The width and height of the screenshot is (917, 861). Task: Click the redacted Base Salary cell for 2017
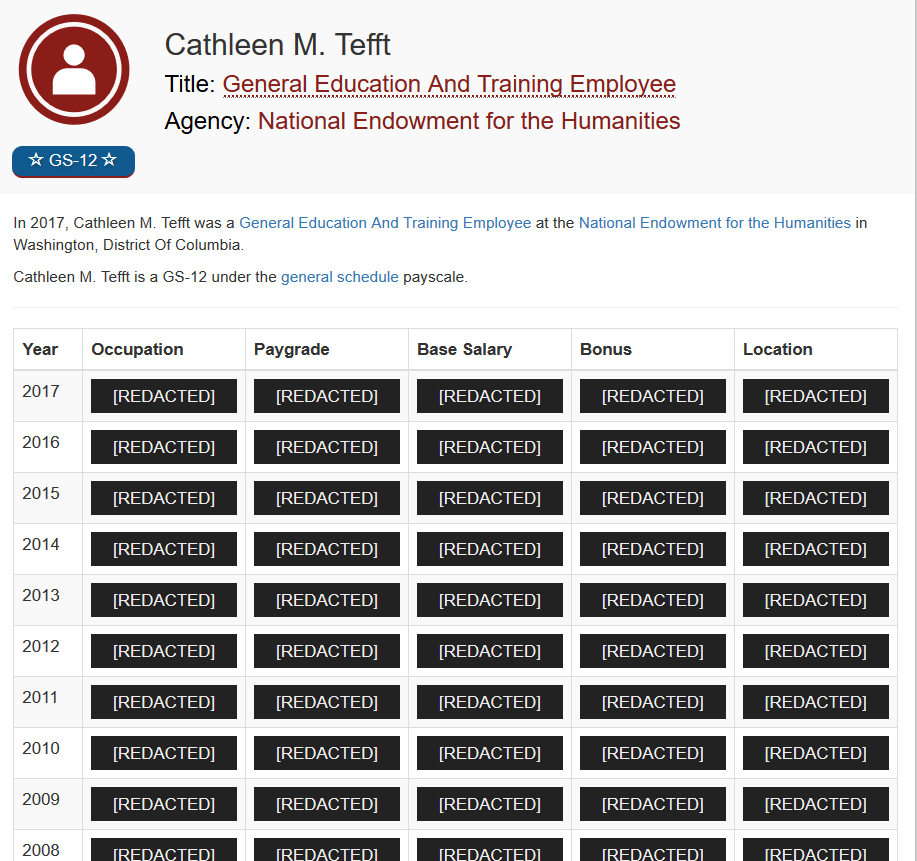point(490,396)
